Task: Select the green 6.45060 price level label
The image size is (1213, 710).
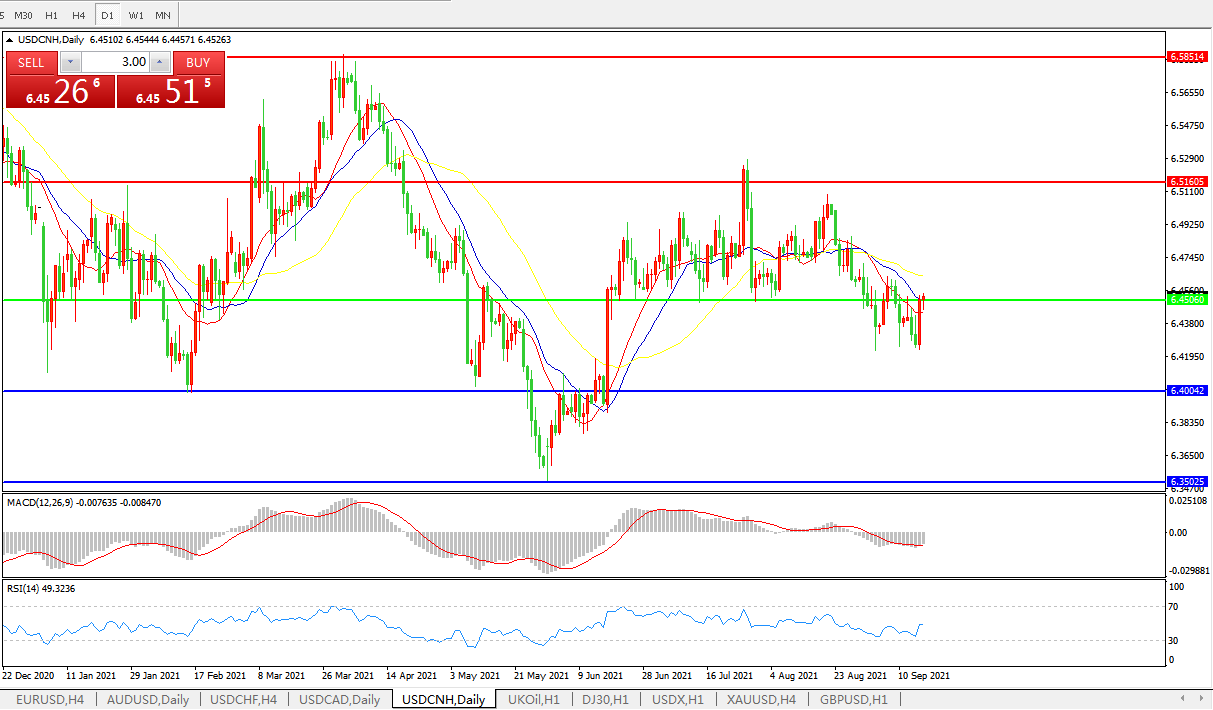Action: [x=1187, y=299]
